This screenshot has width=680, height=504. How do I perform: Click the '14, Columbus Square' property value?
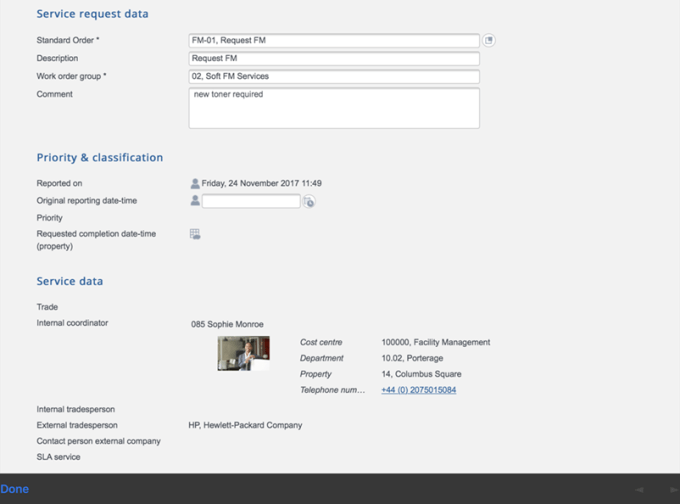click(421, 374)
